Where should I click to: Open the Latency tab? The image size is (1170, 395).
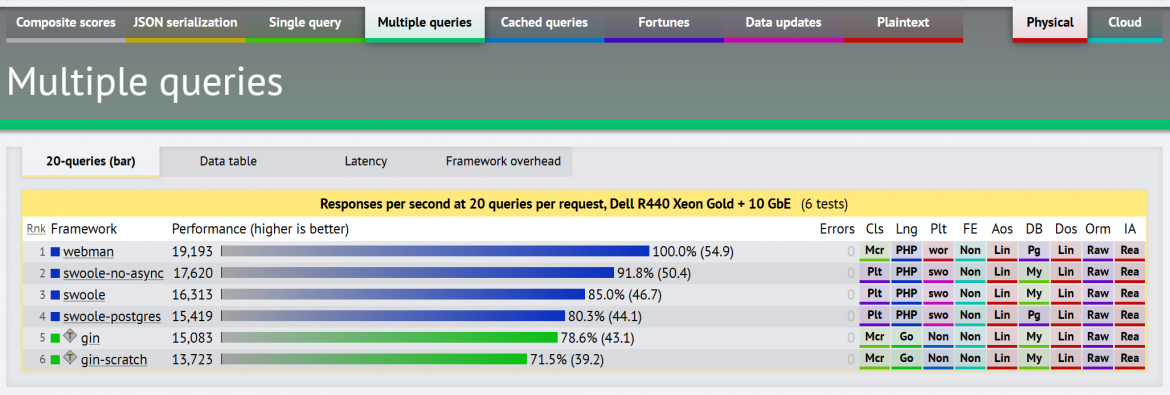point(366,161)
